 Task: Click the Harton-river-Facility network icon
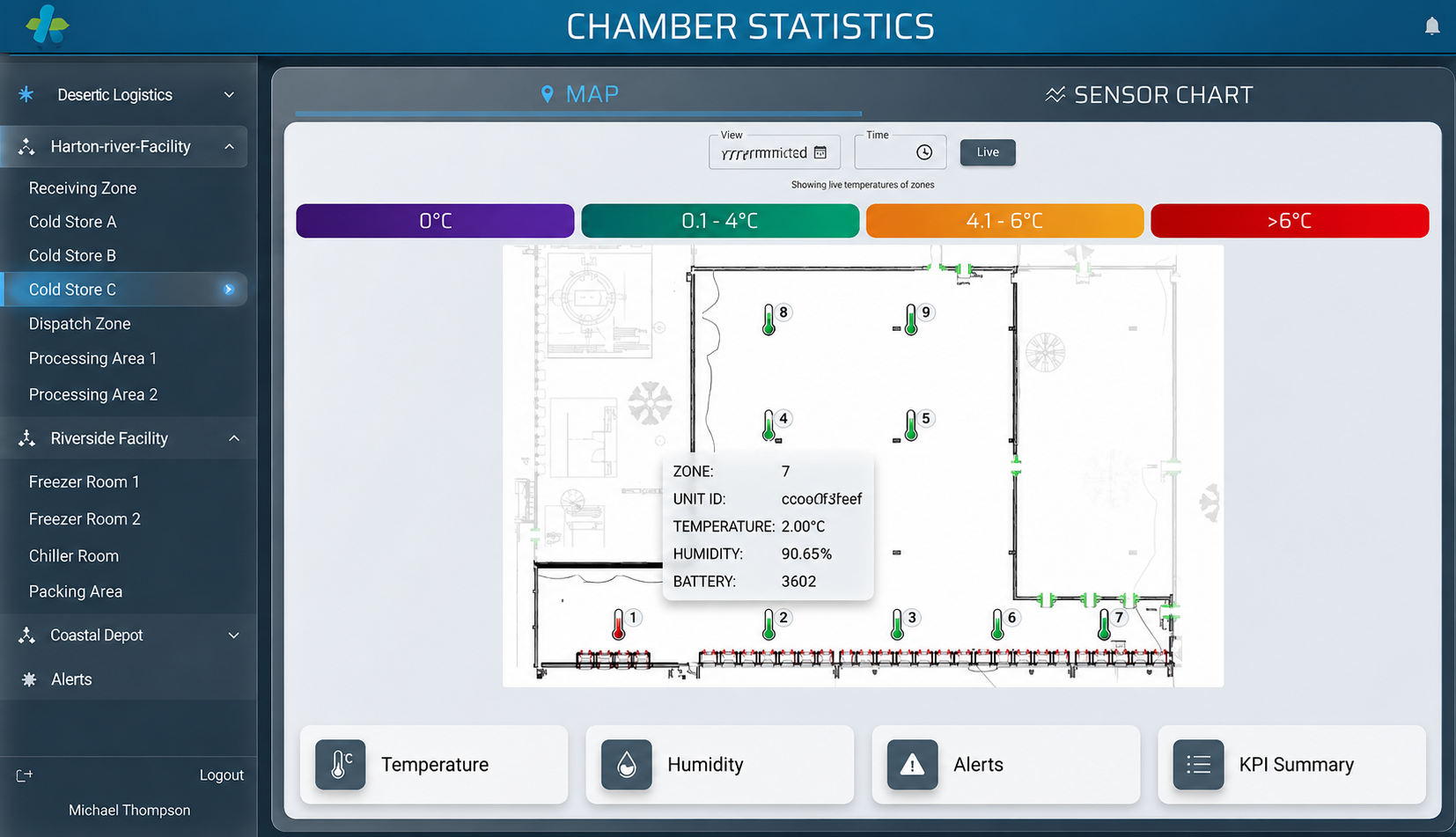click(26, 147)
